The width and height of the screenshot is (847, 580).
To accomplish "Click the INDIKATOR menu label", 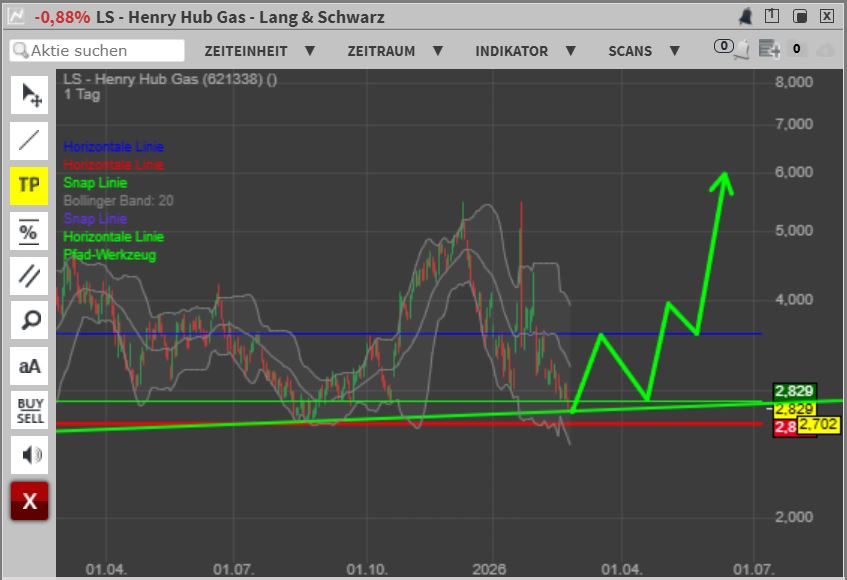I will pos(512,51).
